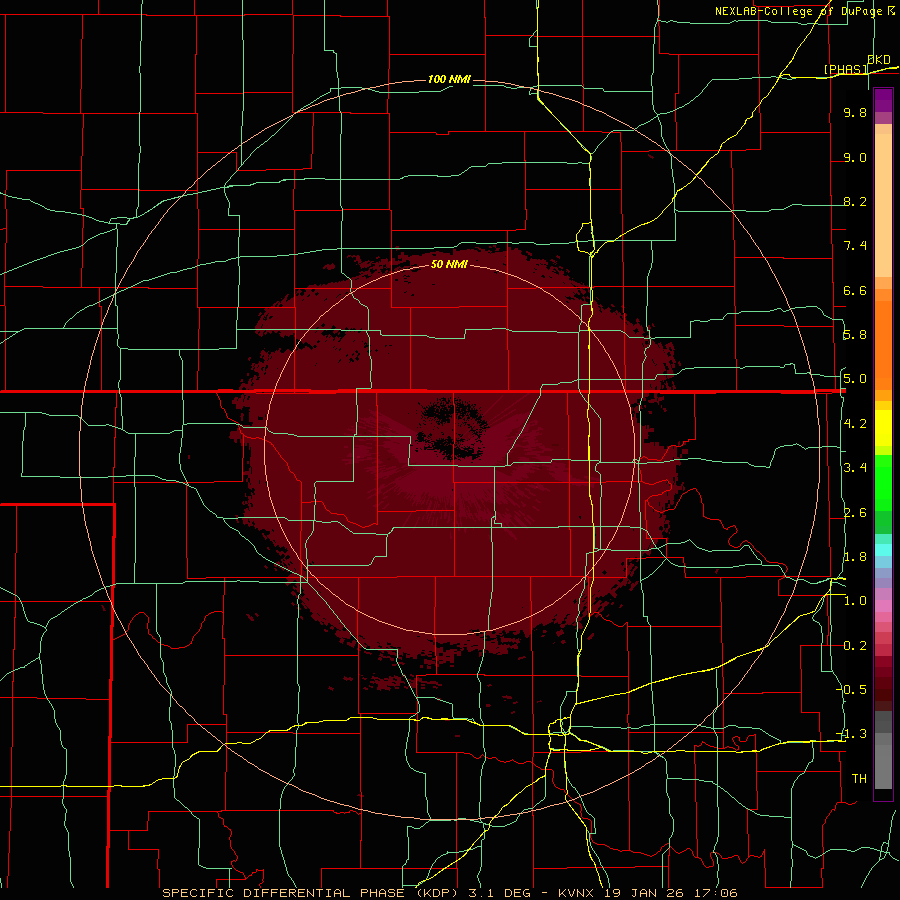The width and height of the screenshot is (900, 900).
Task: Click the "DKD" label above the color bar
Action: [879, 60]
